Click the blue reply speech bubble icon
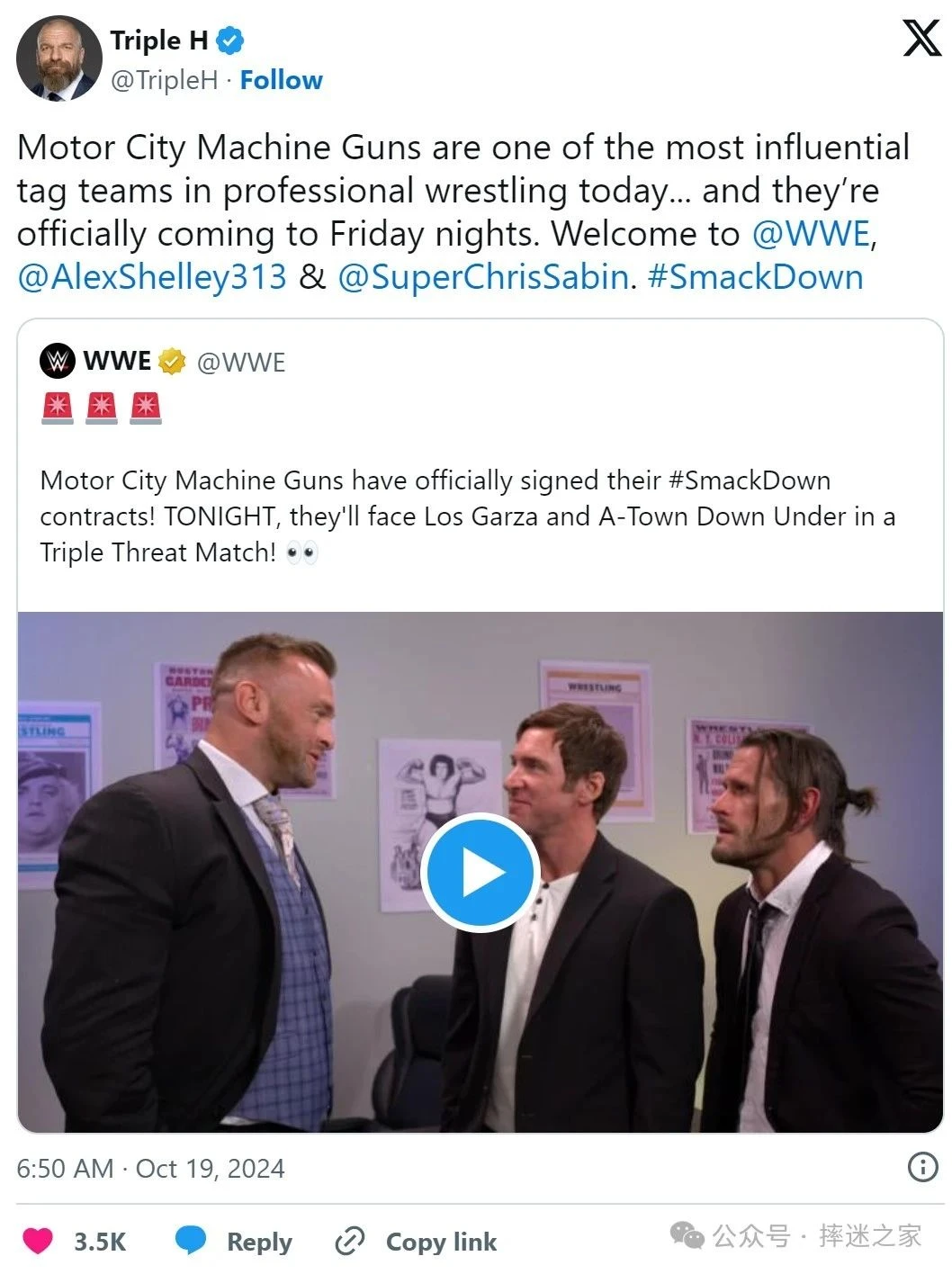This screenshot has width=952, height=1274. tap(191, 1240)
